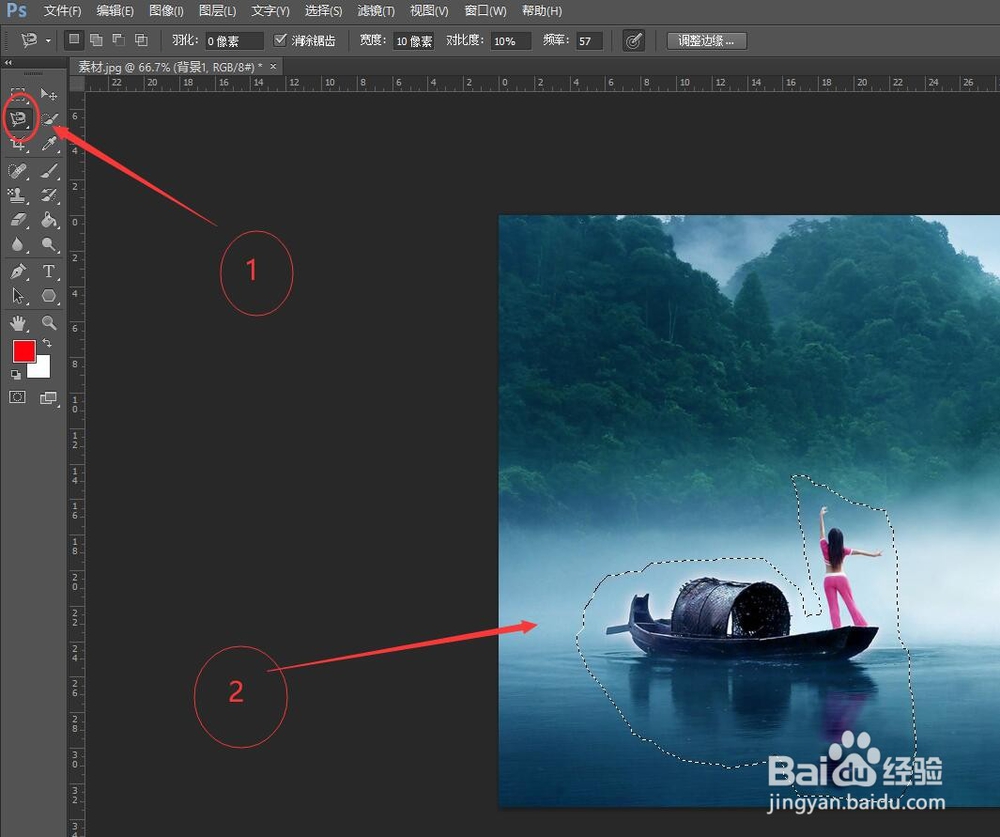Click the 宽度 width value field
Viewport: 1000px width, 837px height.
pyautogui.click(x=413, y=41)
